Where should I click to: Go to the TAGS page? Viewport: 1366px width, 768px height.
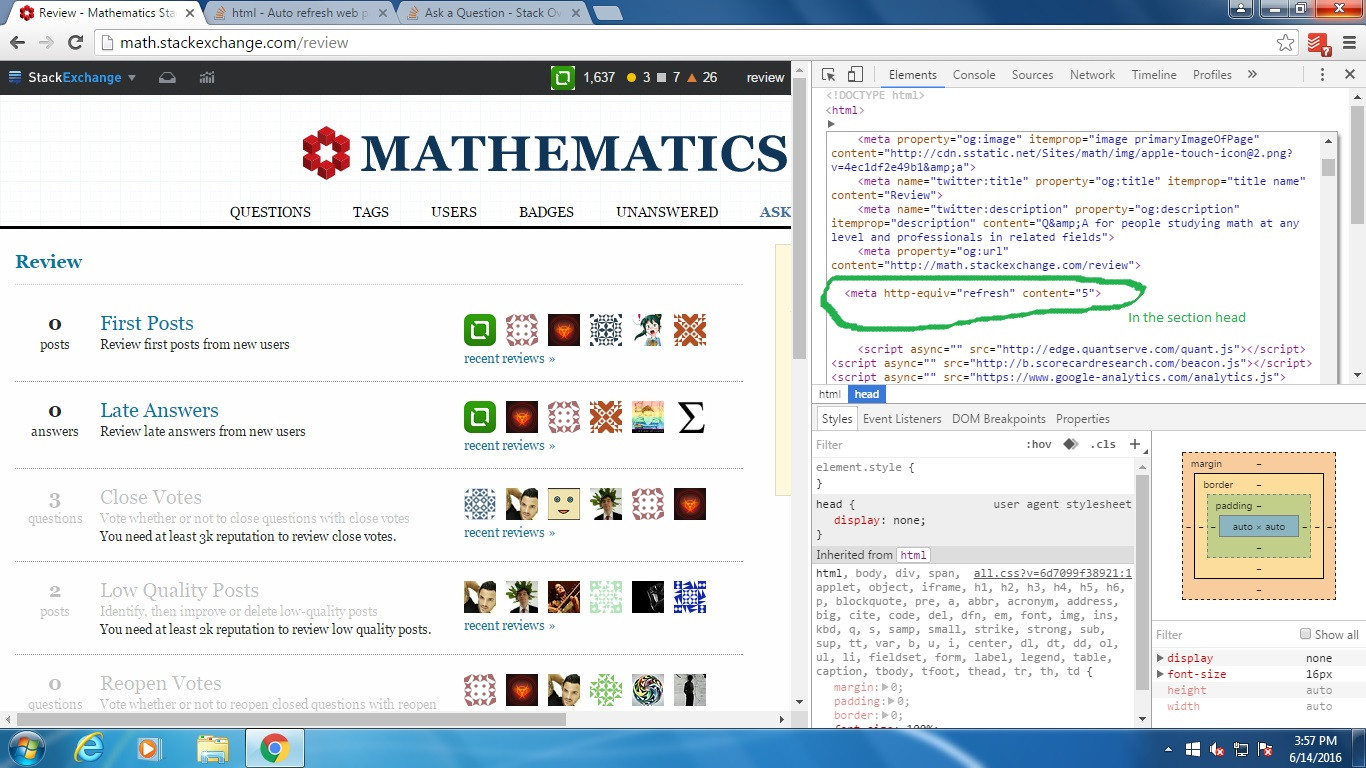coord(370,212)
